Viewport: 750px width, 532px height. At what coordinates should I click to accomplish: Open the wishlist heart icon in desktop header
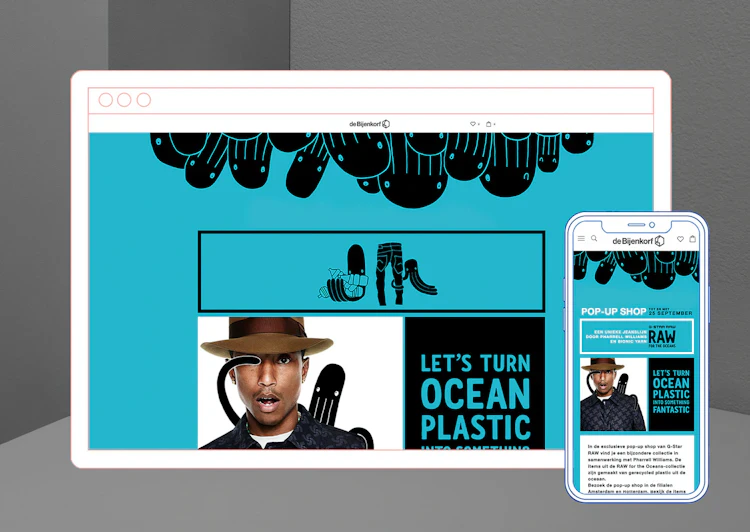tap(473, 124)
